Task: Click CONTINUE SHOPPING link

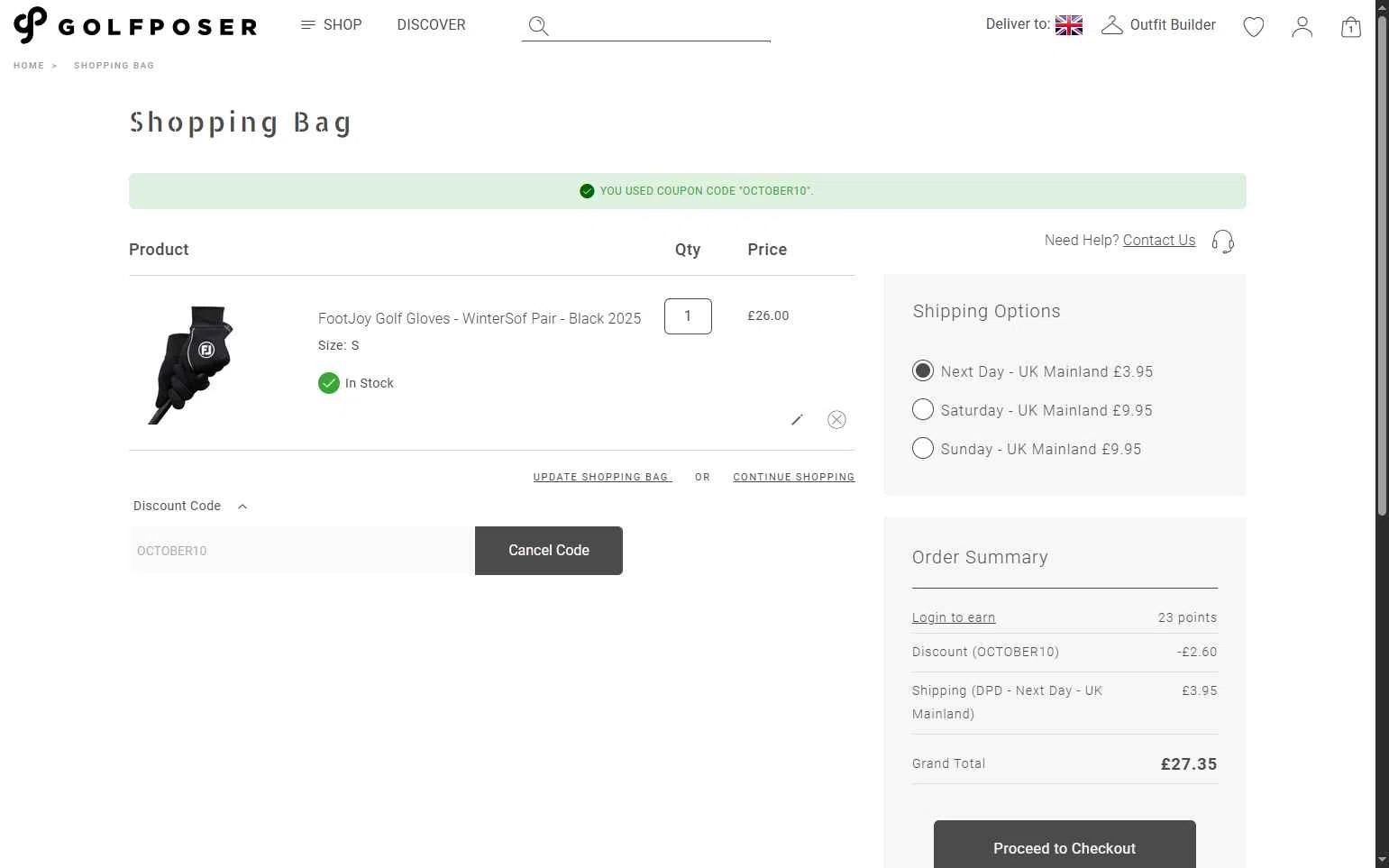Action: (x=794, y=477)
